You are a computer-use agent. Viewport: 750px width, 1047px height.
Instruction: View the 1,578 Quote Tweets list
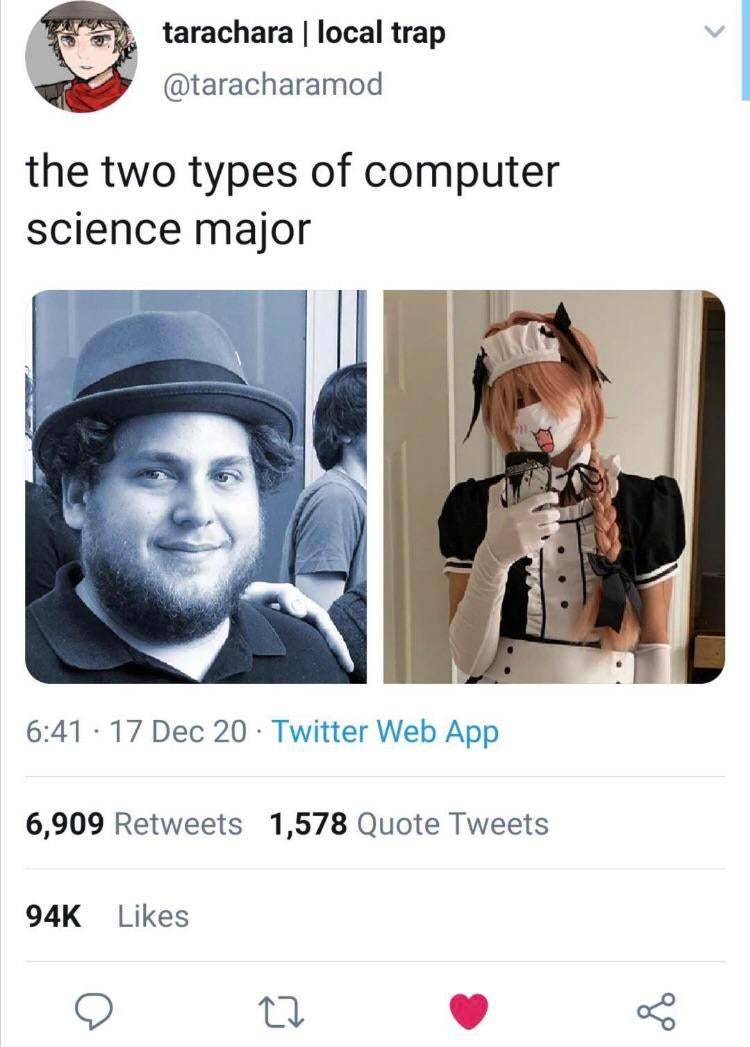tap(409, 823)
